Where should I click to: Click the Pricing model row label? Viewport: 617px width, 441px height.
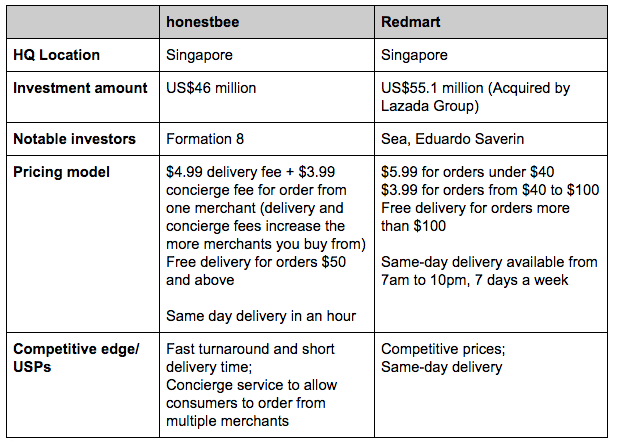(x=61, y=172)
